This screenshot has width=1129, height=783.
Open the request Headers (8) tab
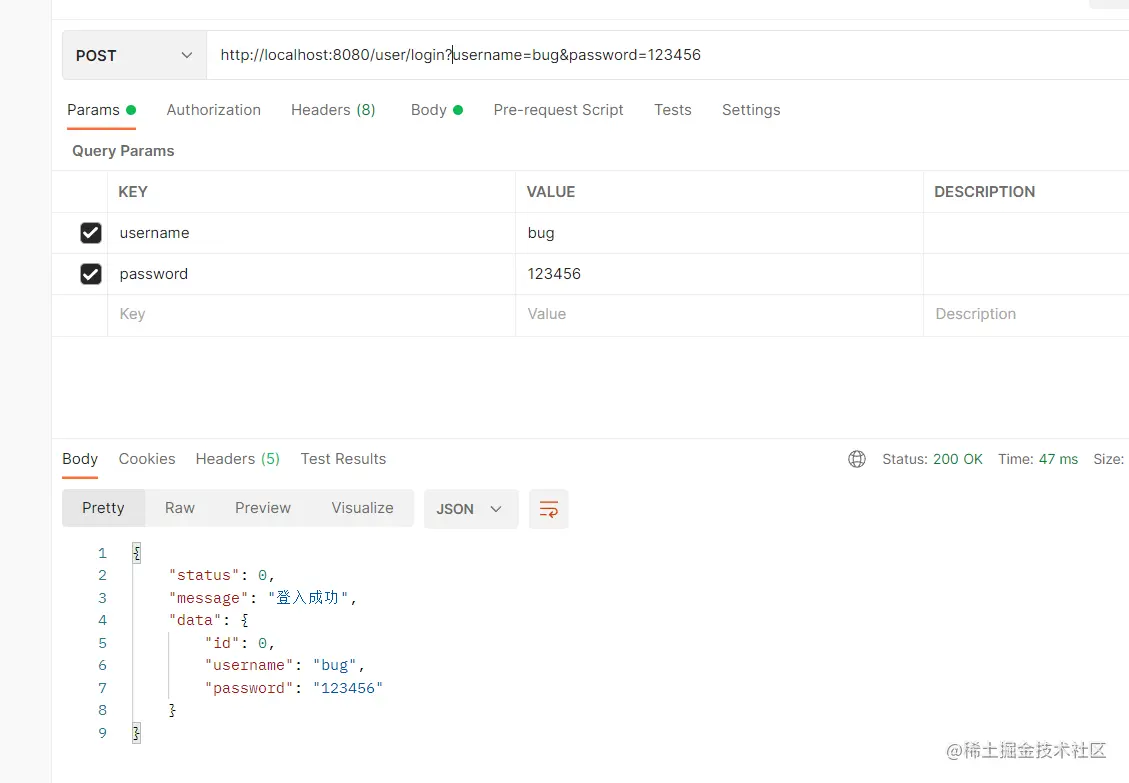[x=333, y=110]
